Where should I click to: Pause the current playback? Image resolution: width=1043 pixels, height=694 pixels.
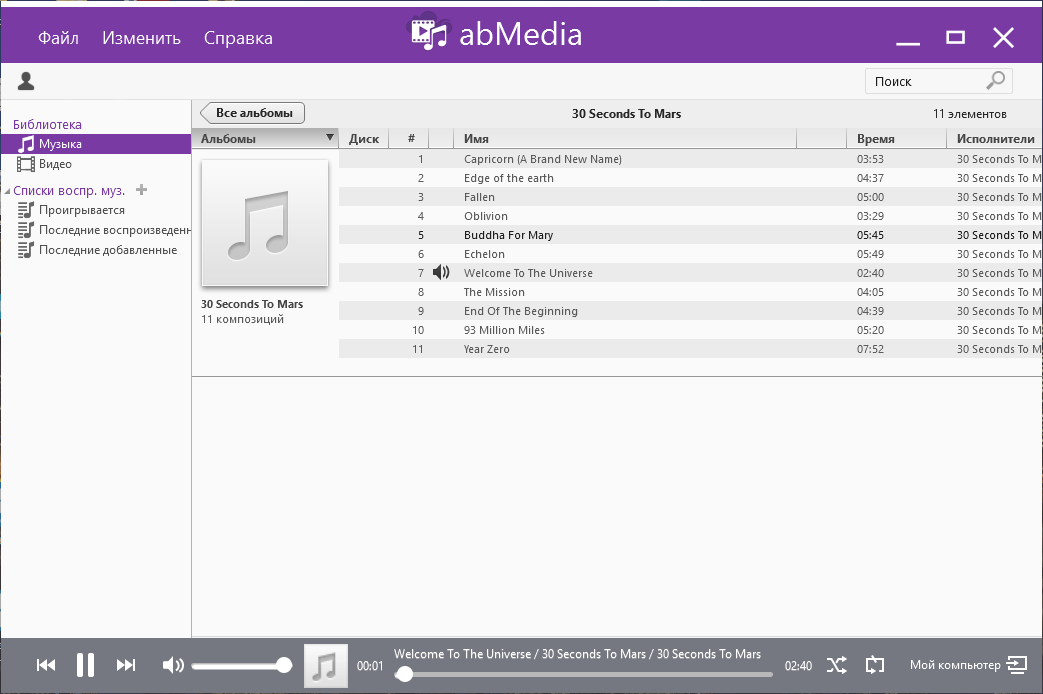(85, 665)
